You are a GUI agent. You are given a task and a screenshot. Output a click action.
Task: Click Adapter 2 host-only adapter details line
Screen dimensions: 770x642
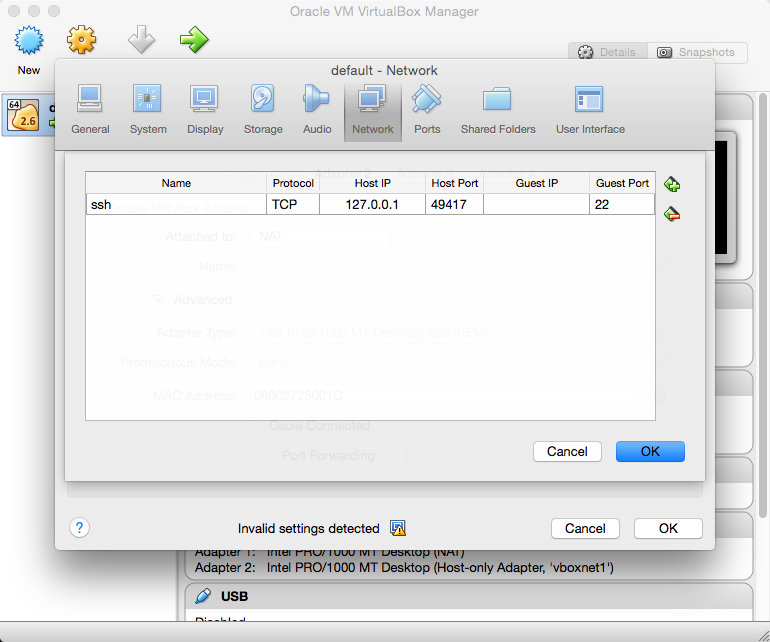click(404, 567)
